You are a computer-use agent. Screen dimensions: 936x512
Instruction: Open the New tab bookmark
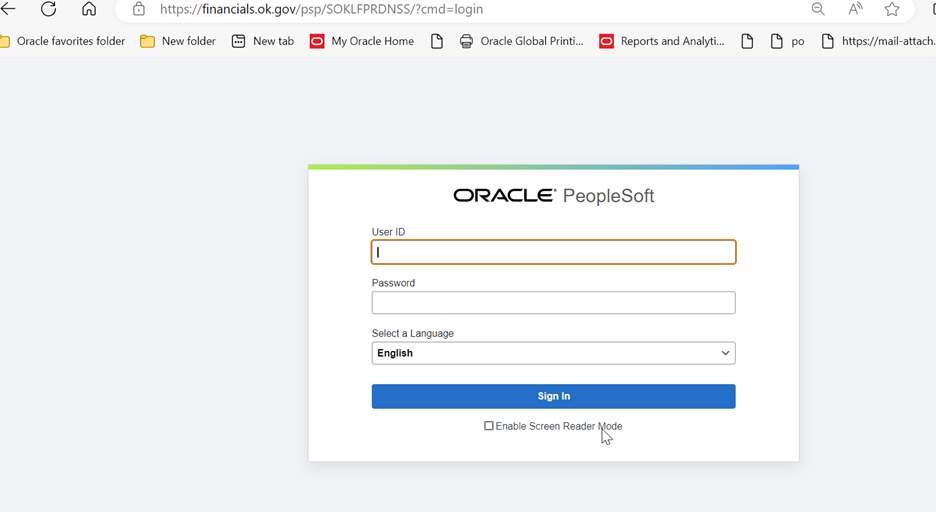pyautogui.click(x=263, y=41)
